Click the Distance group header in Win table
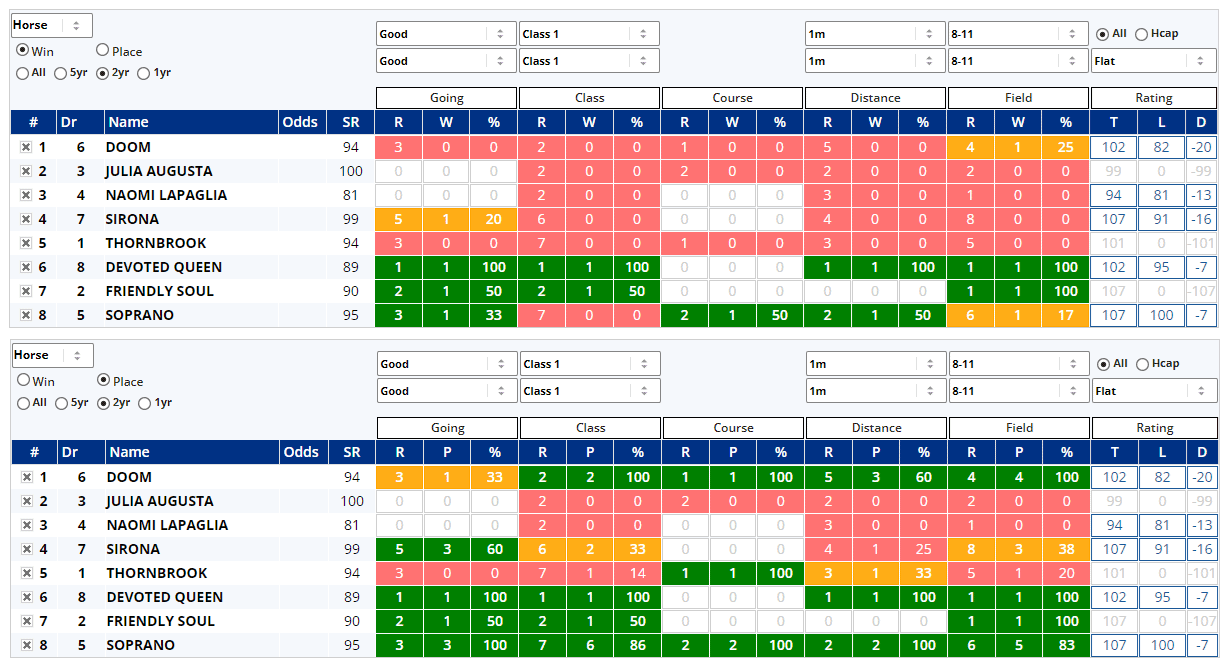 [x=876, y=98]
